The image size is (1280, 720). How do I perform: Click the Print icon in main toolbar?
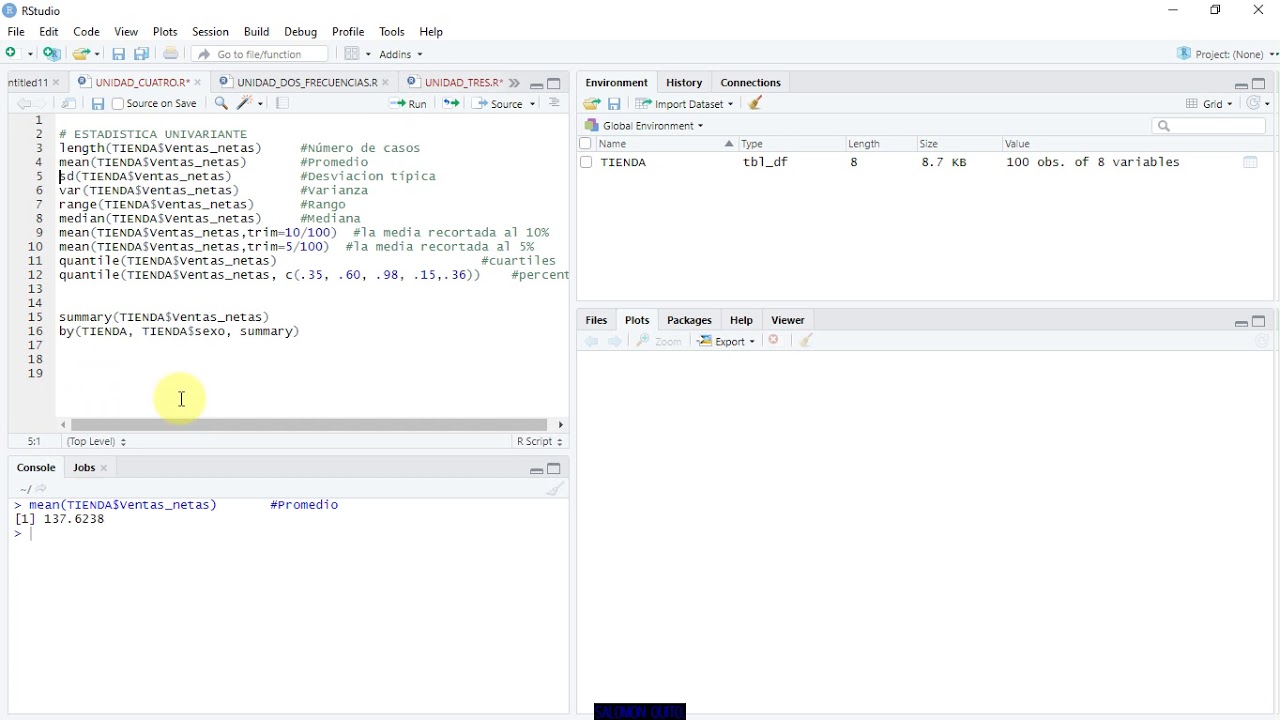tap(171, 54)
